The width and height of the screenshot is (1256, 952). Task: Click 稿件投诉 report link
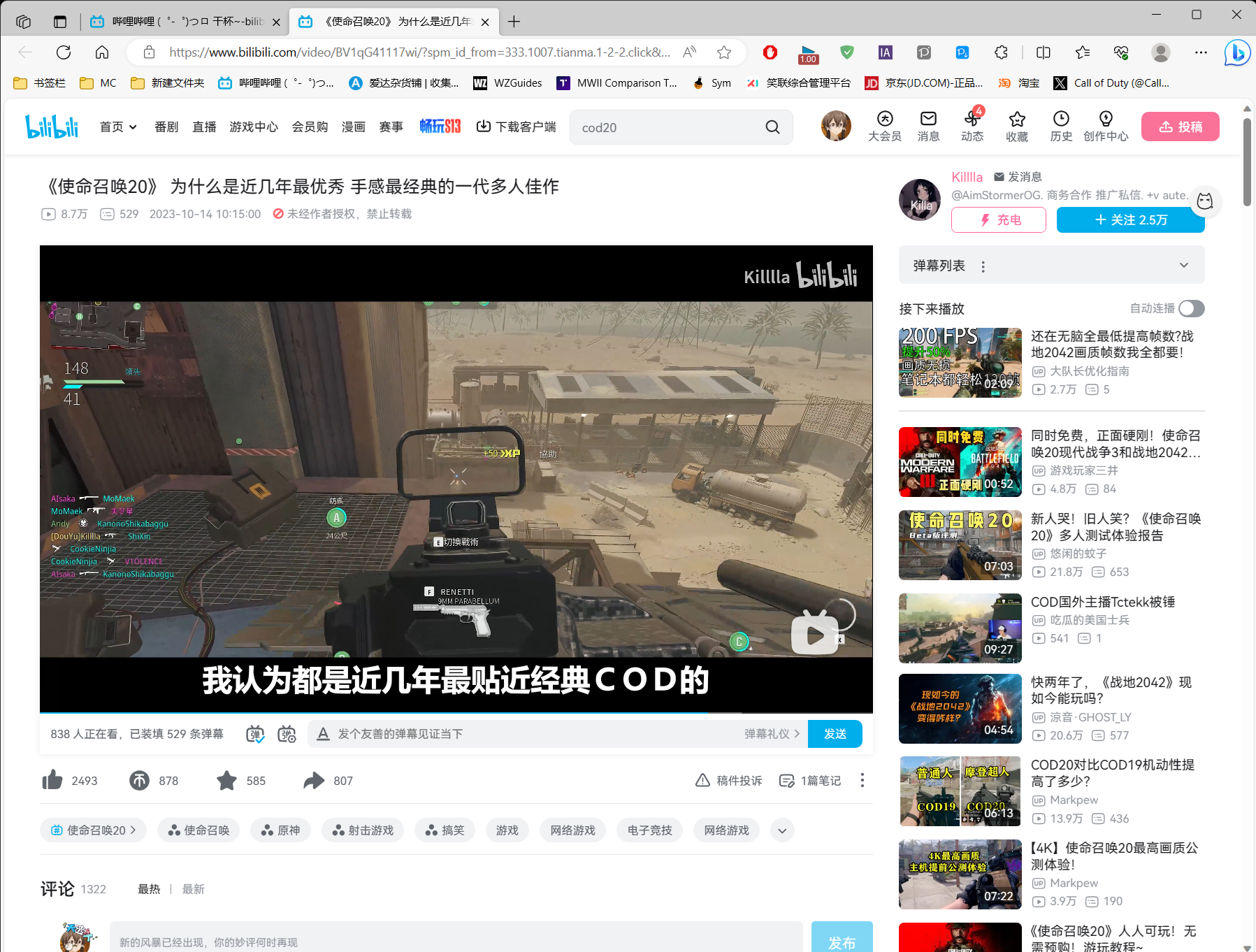coord(729,780)
